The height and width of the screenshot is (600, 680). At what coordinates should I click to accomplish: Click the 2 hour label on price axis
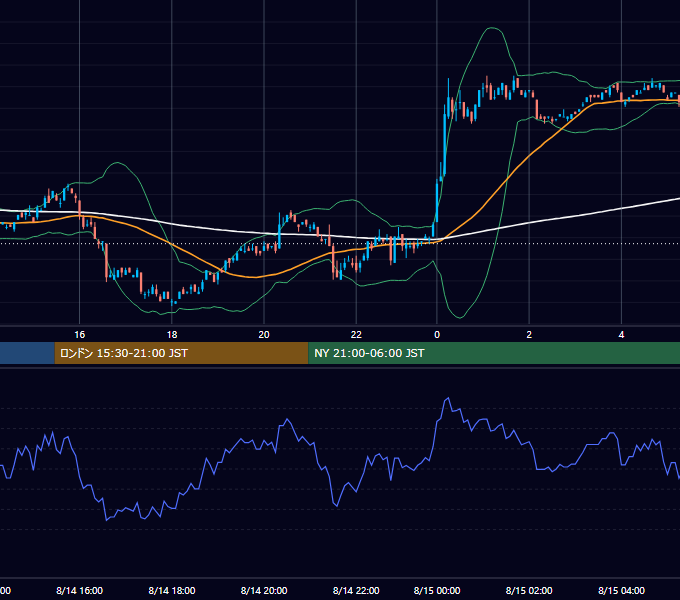pos(529,335)
